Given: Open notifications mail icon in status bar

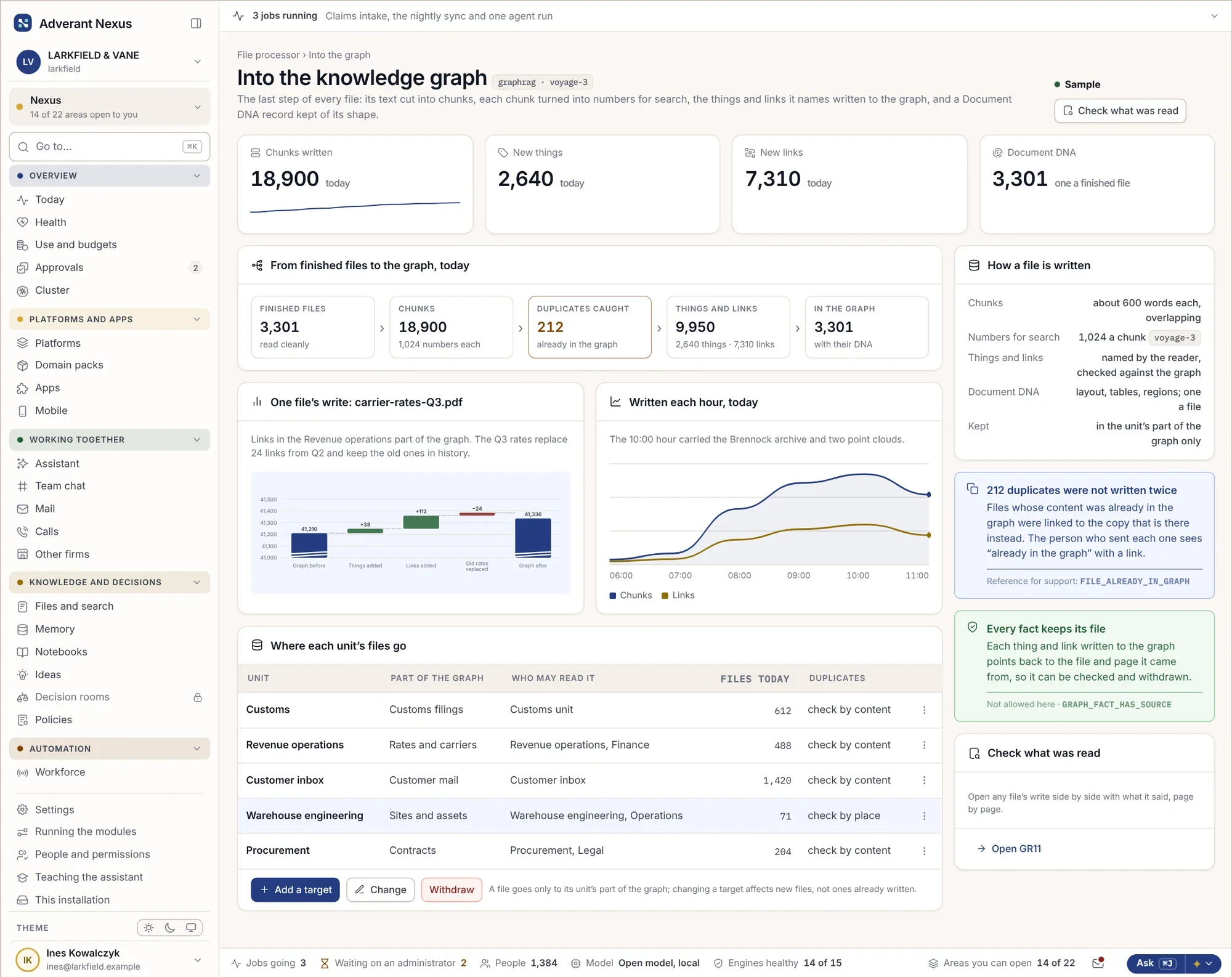Looking at the screenshot, I should [1098, 963].
